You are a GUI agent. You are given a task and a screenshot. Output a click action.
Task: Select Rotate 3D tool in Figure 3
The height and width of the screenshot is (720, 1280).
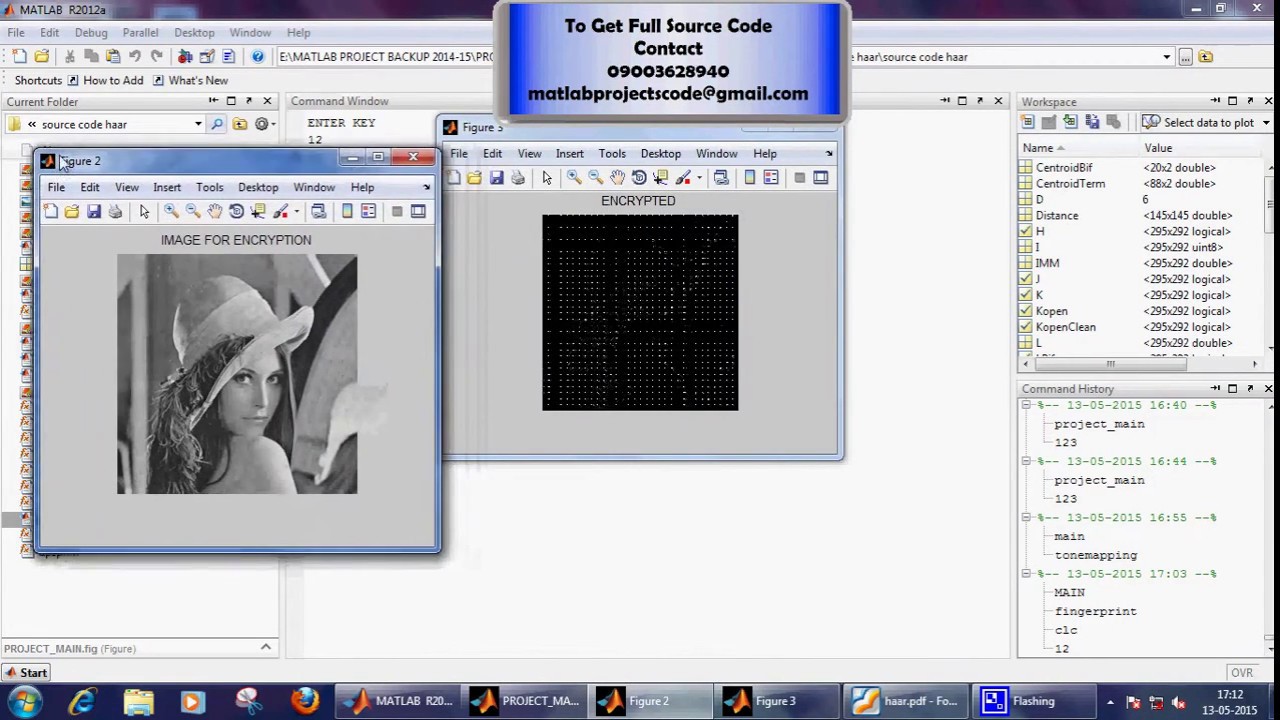click(639, 177)
